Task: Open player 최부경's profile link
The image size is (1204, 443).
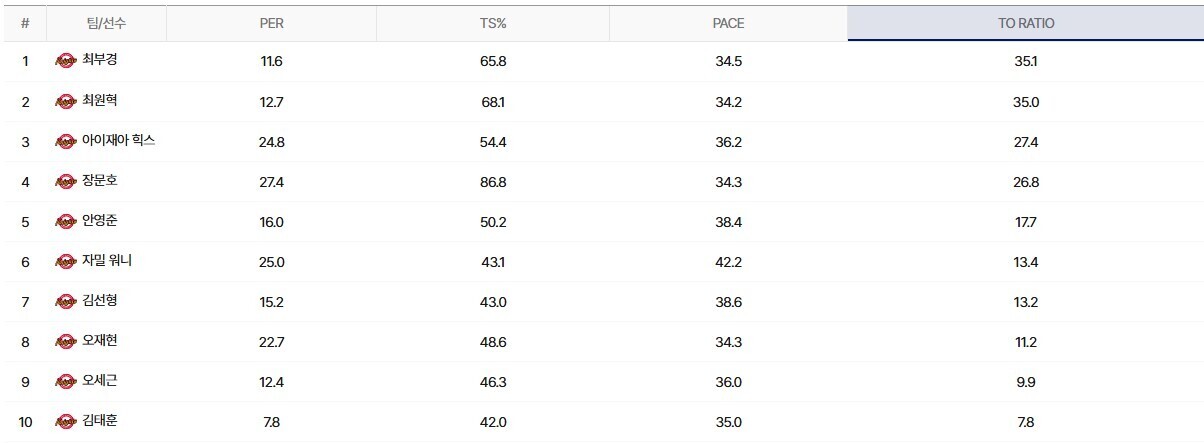Action: point(101,61)
